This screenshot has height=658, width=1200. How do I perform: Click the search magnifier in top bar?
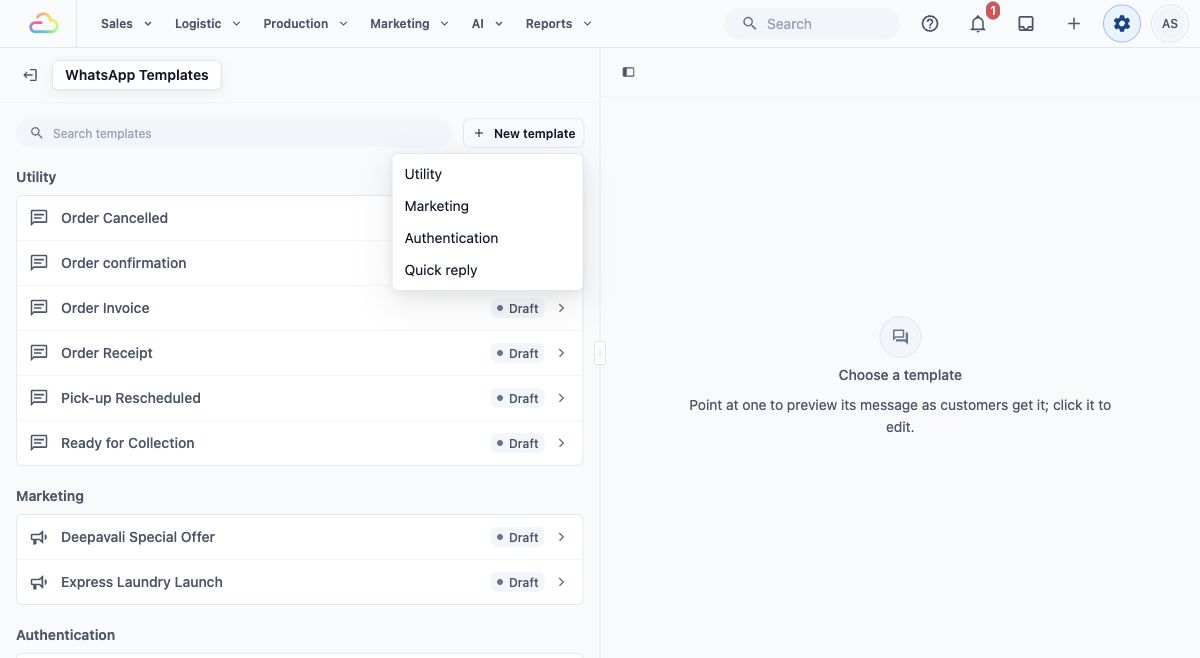(x=750, y=23)
